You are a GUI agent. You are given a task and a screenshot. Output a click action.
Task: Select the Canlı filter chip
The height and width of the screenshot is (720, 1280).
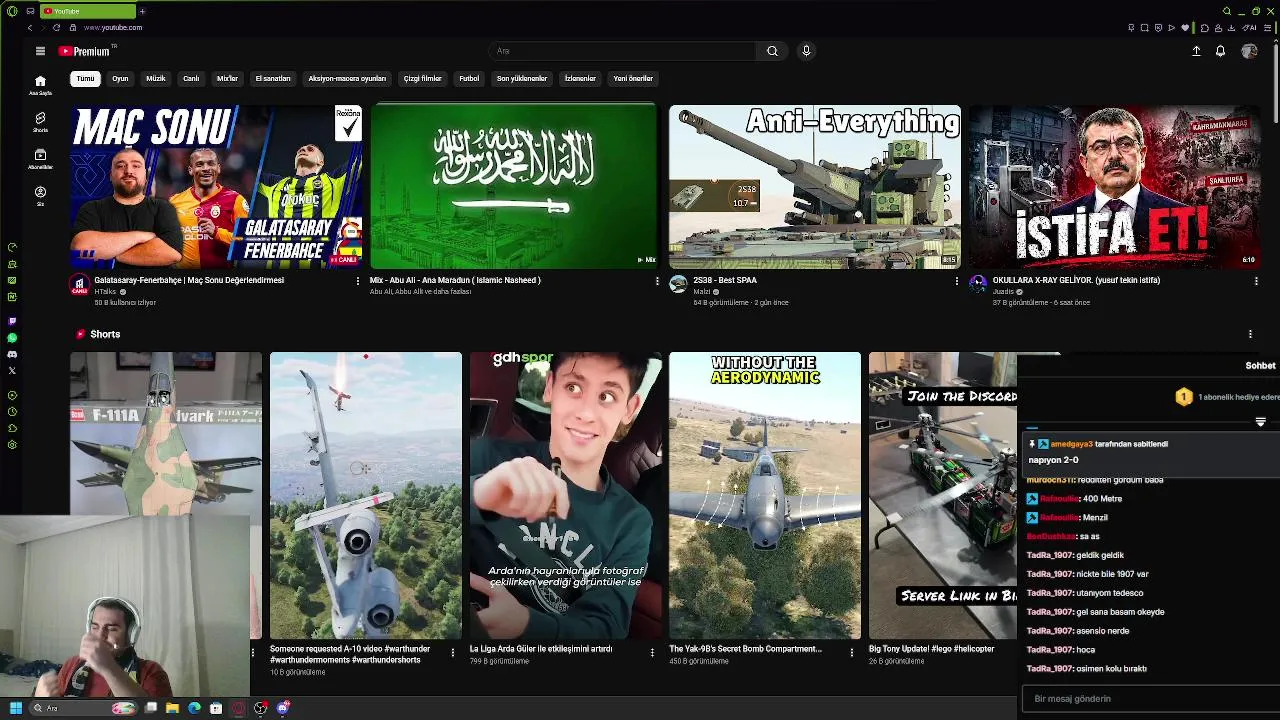191,79
